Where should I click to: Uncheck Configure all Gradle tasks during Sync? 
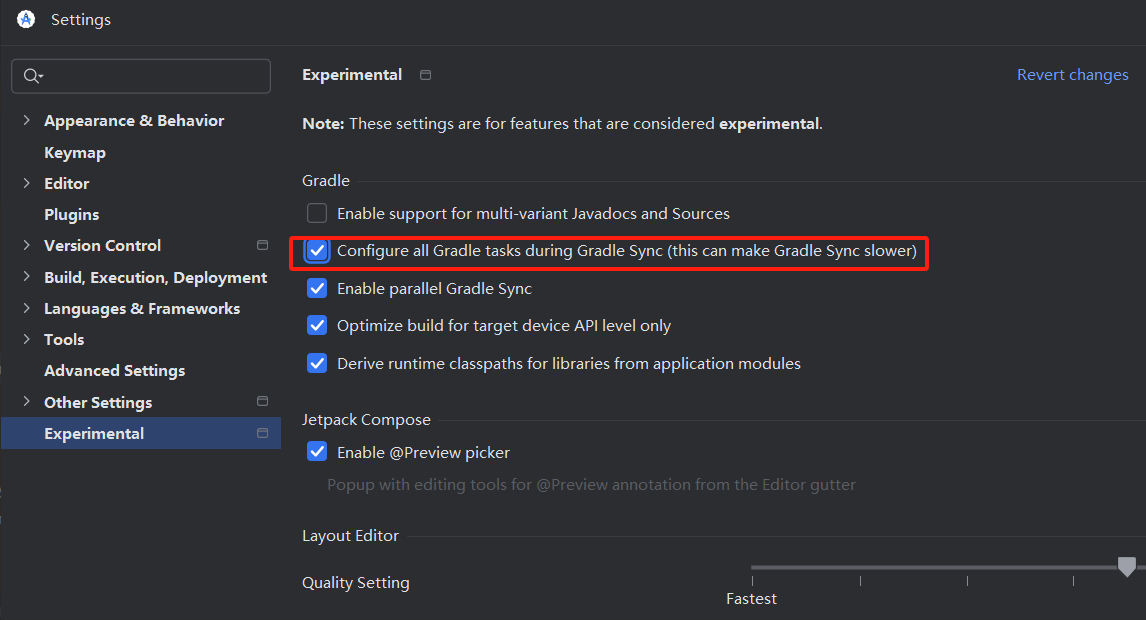coord(317,251)
